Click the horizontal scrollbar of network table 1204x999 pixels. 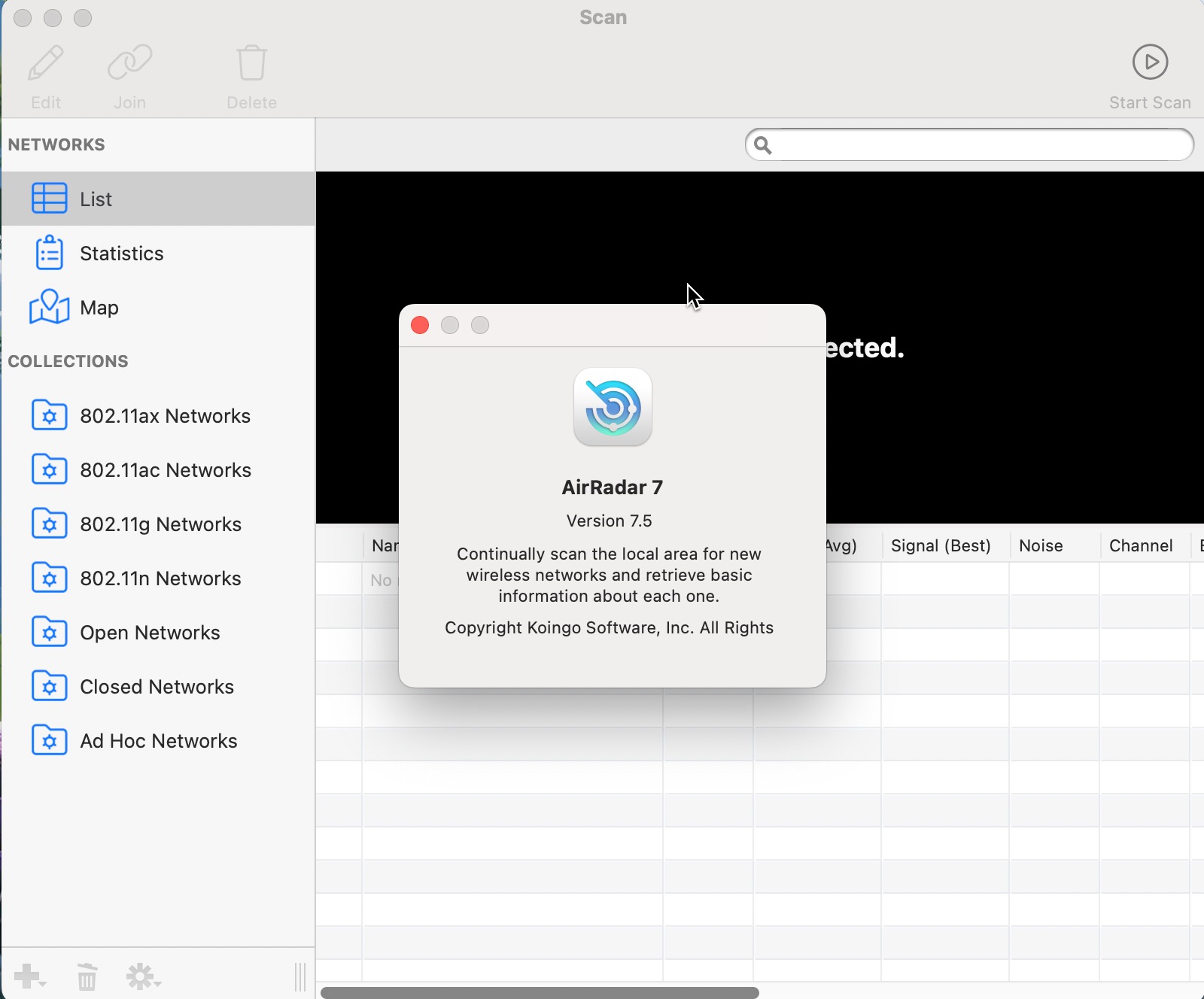540,992
